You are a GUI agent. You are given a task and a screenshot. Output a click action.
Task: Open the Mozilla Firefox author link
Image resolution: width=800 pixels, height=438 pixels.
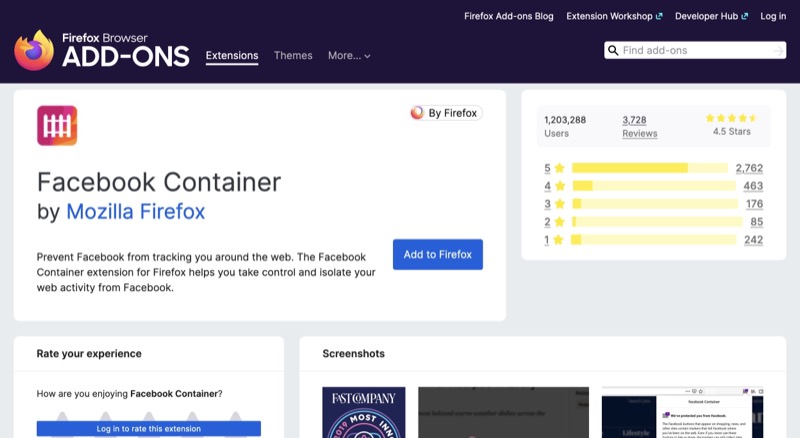point(135,212)
